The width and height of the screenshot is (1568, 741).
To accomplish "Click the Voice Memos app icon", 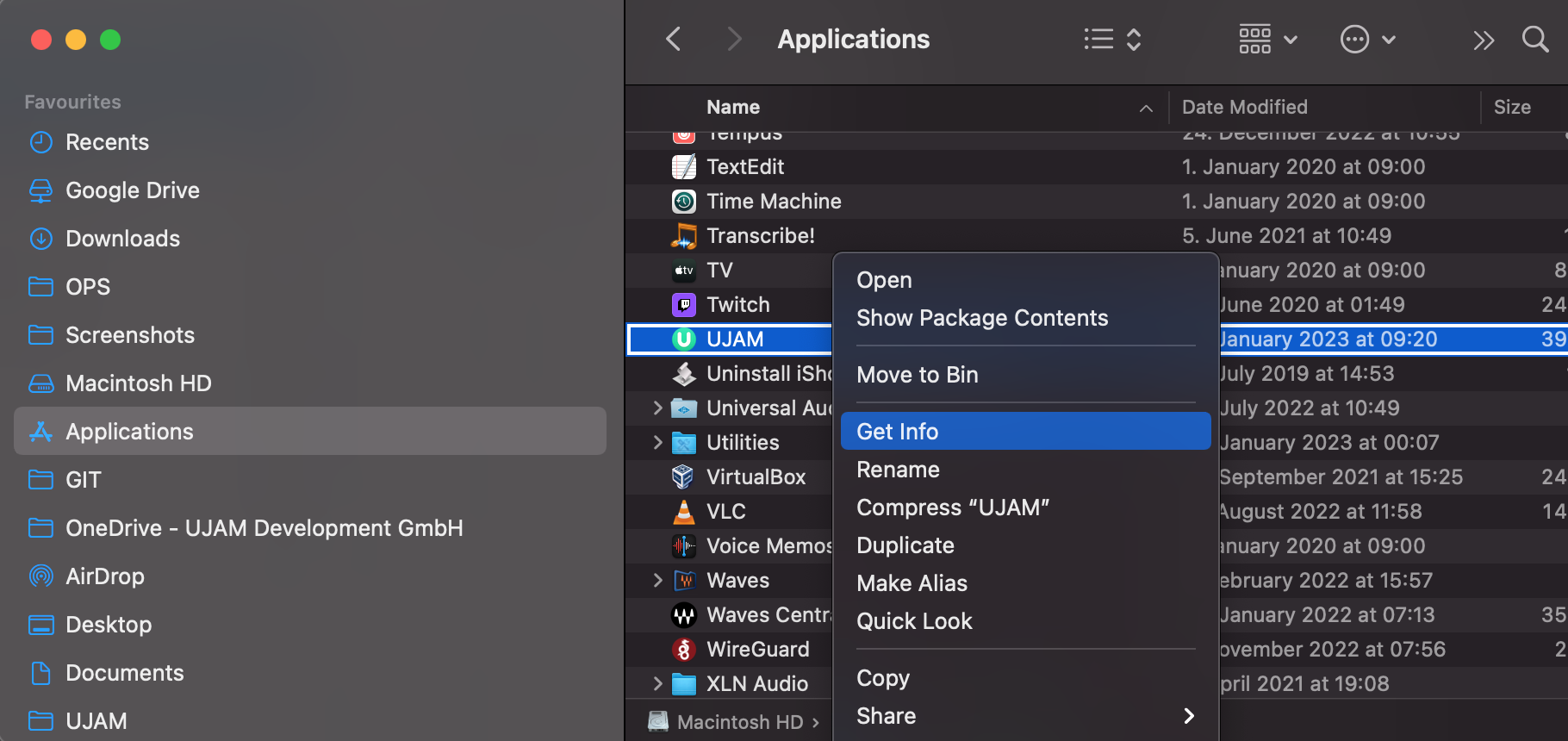I will [684, 545].
